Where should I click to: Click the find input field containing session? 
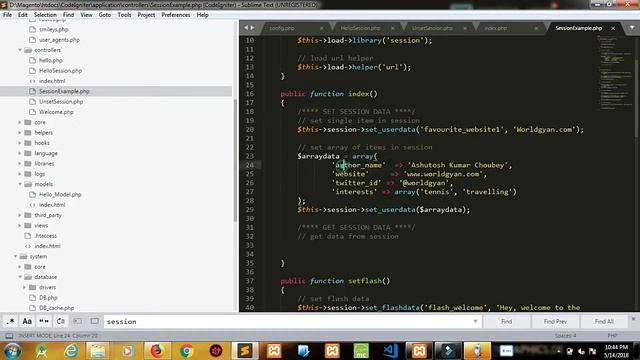288,321
